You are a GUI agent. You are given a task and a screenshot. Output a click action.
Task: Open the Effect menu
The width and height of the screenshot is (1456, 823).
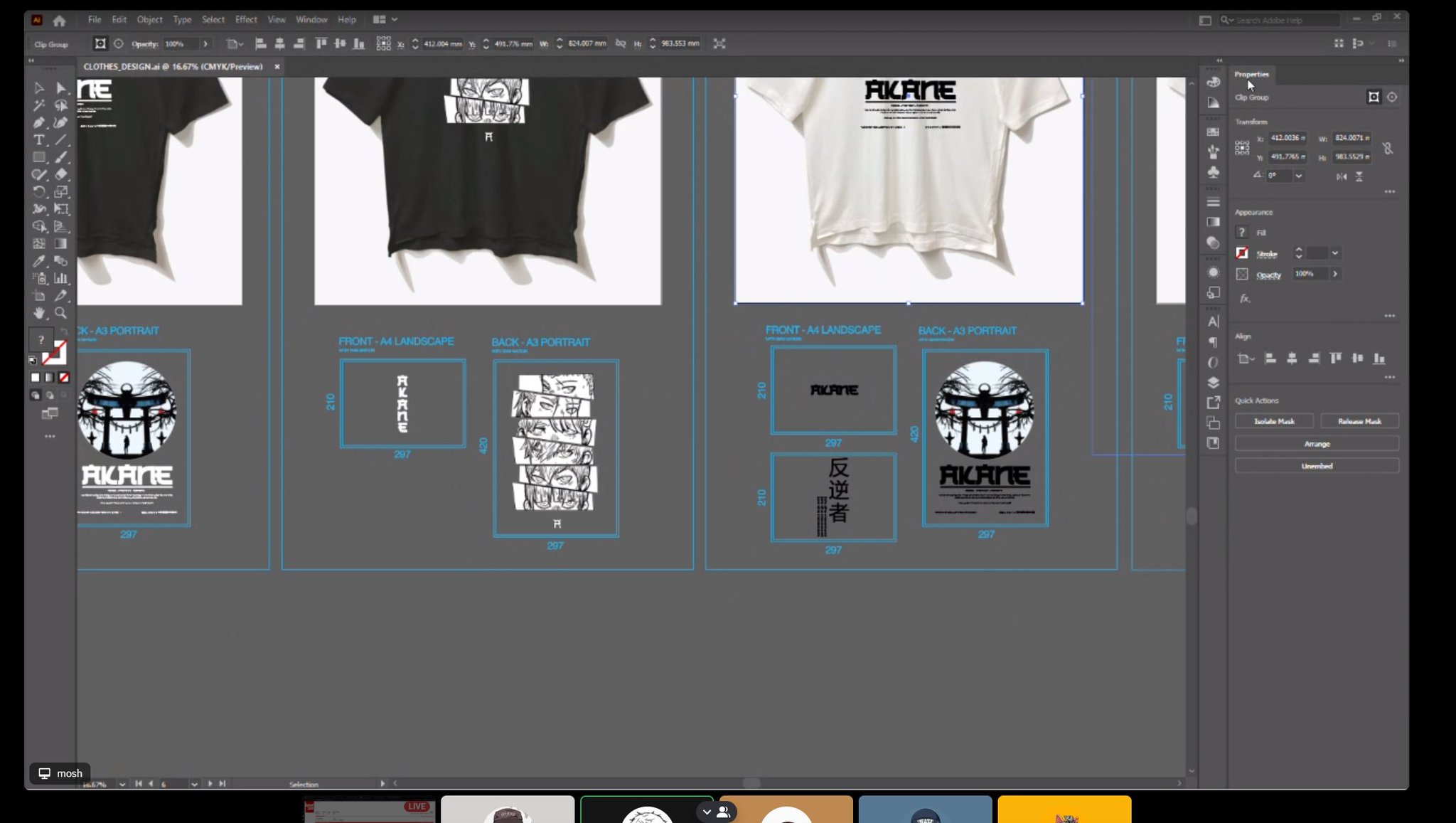[x=246, y=20]
